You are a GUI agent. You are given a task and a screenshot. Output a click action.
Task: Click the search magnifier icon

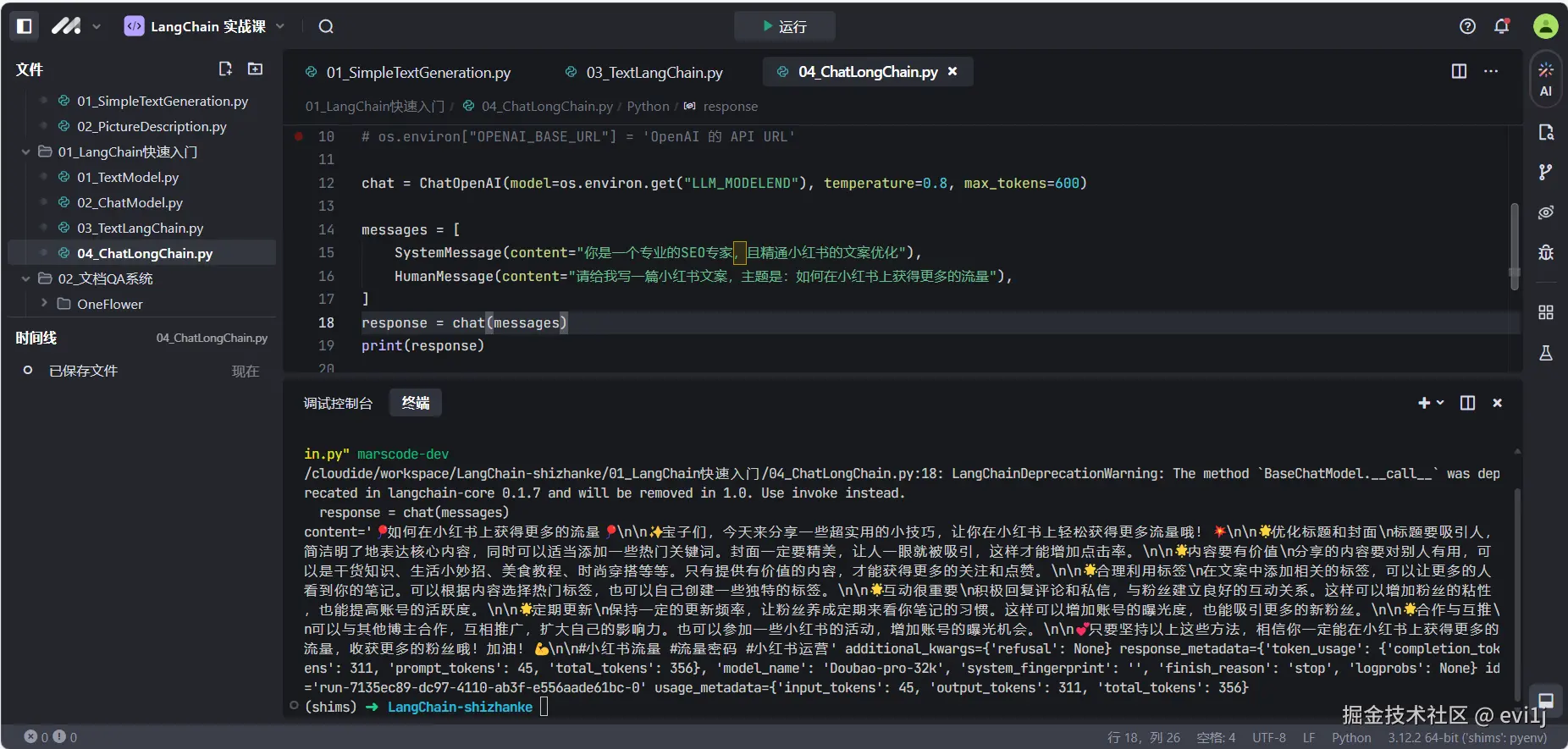point(326,26)
